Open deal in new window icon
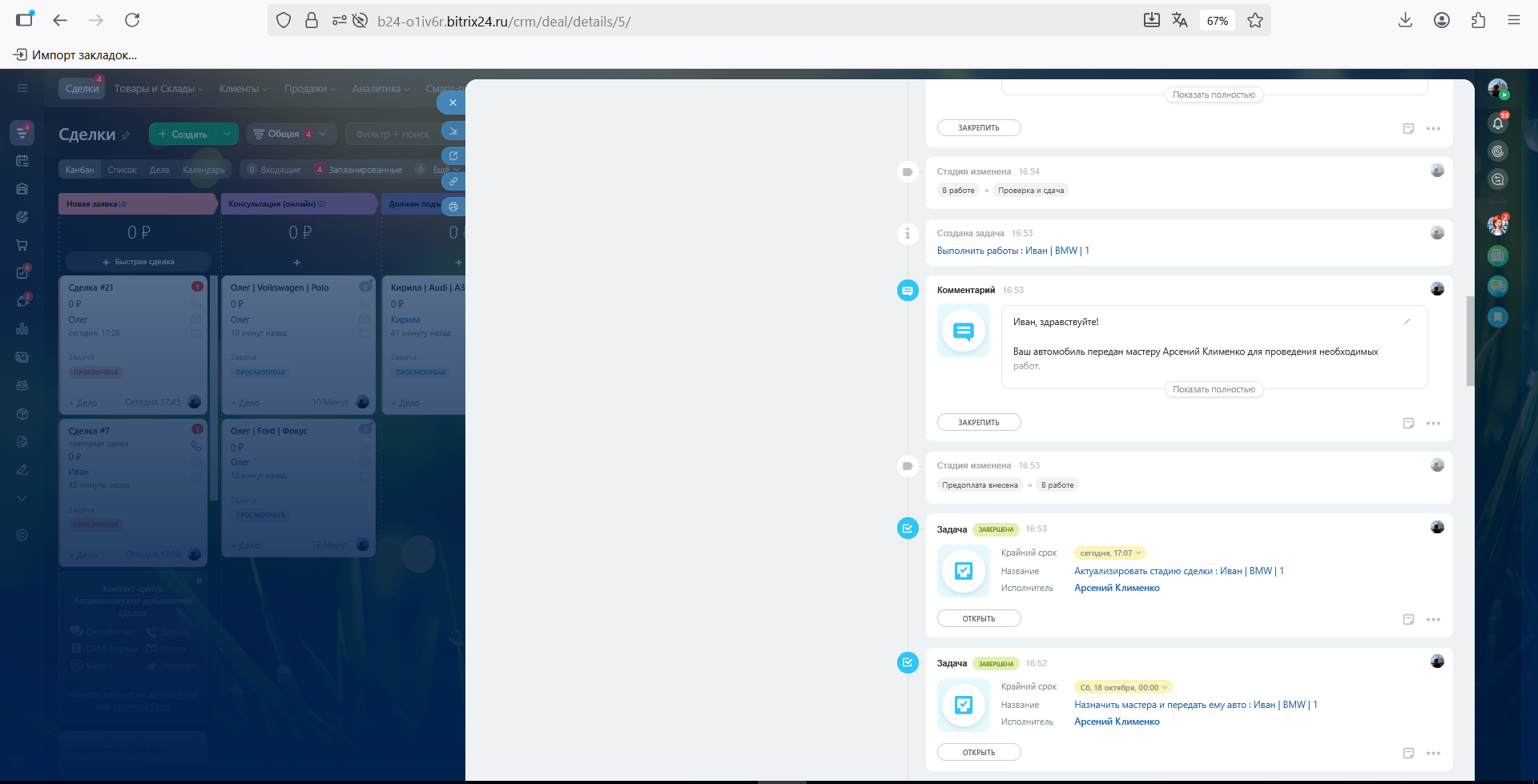Viewport: 1538px width, 784px height. [453, 156]
